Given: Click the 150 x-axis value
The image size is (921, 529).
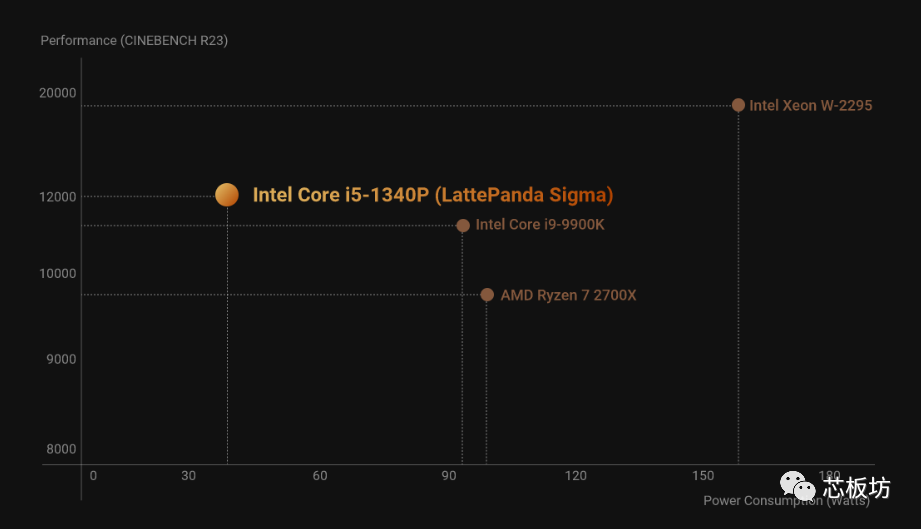Looking at the screenshot, I should tap(703, 476).
